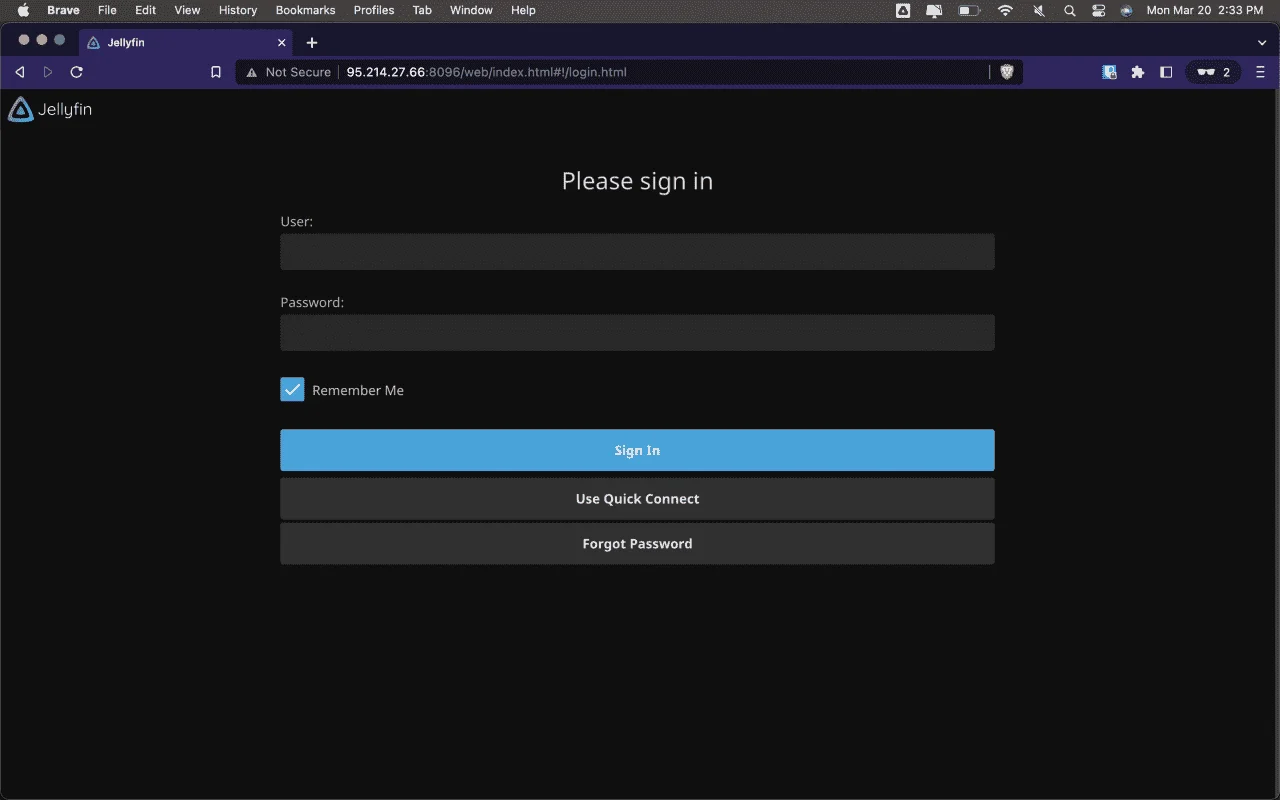Open a new tab with plus
Screen dimensions: 1280x800
(312, 43)
